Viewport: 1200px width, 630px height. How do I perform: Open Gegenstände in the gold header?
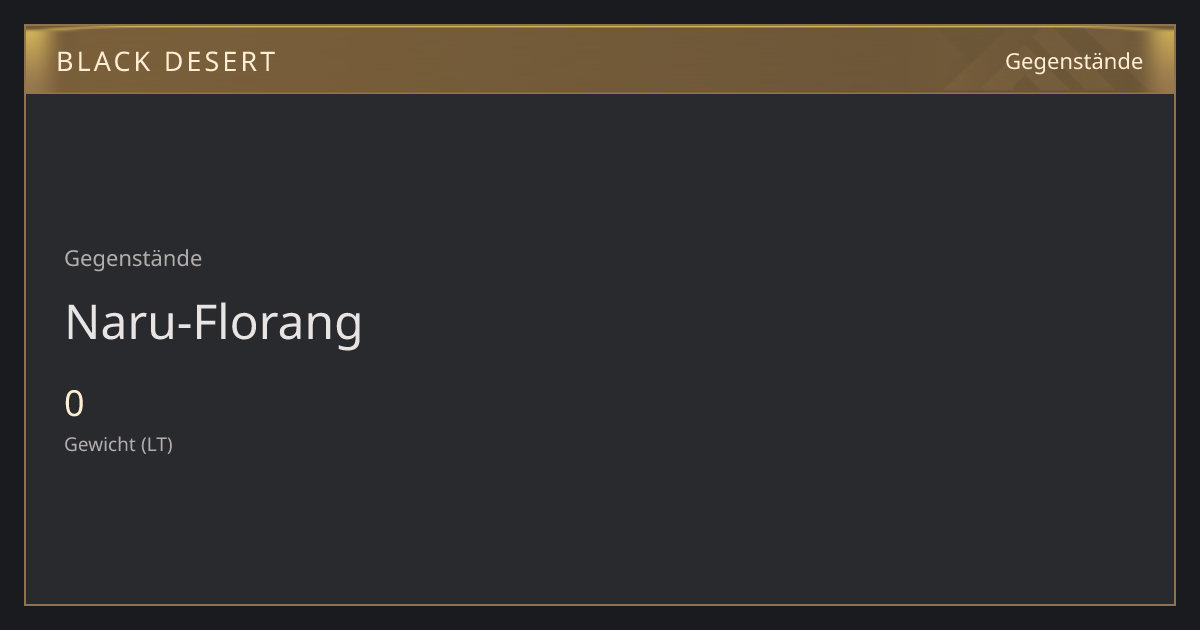[x=1073, y=62]
